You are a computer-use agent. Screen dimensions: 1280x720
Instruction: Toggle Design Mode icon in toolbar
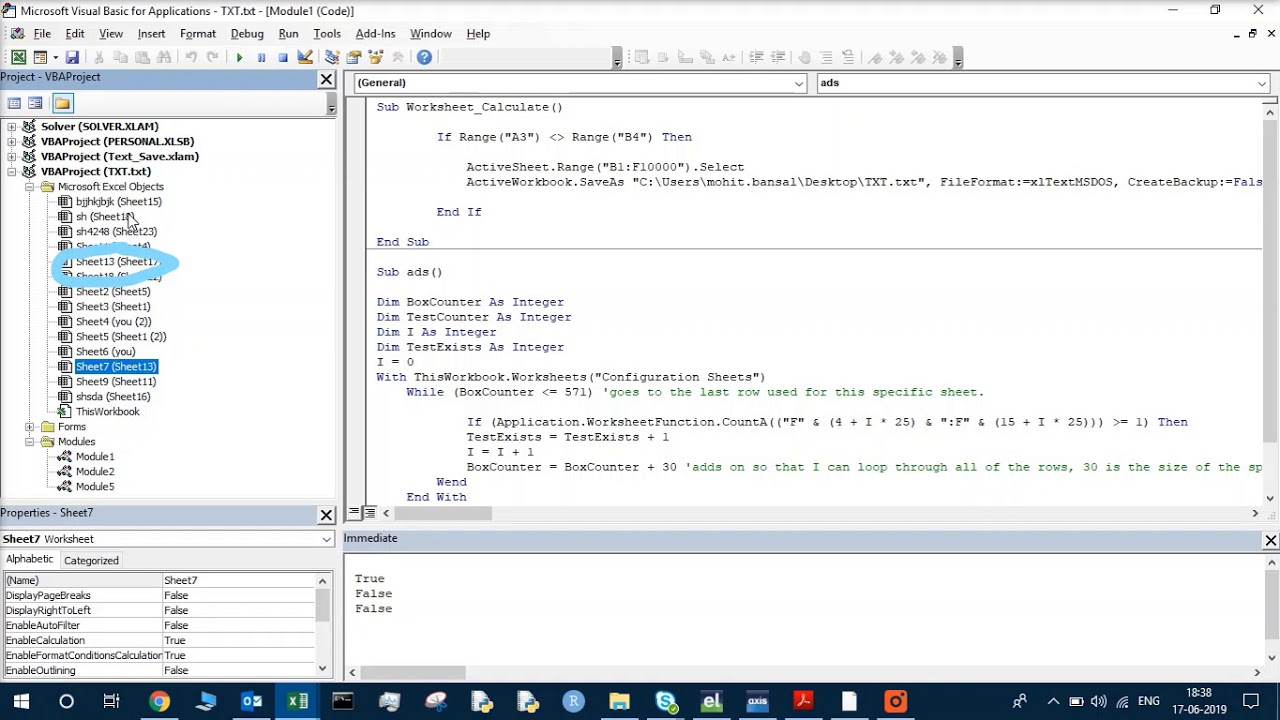pyautogui.click(x=305, y=57)
